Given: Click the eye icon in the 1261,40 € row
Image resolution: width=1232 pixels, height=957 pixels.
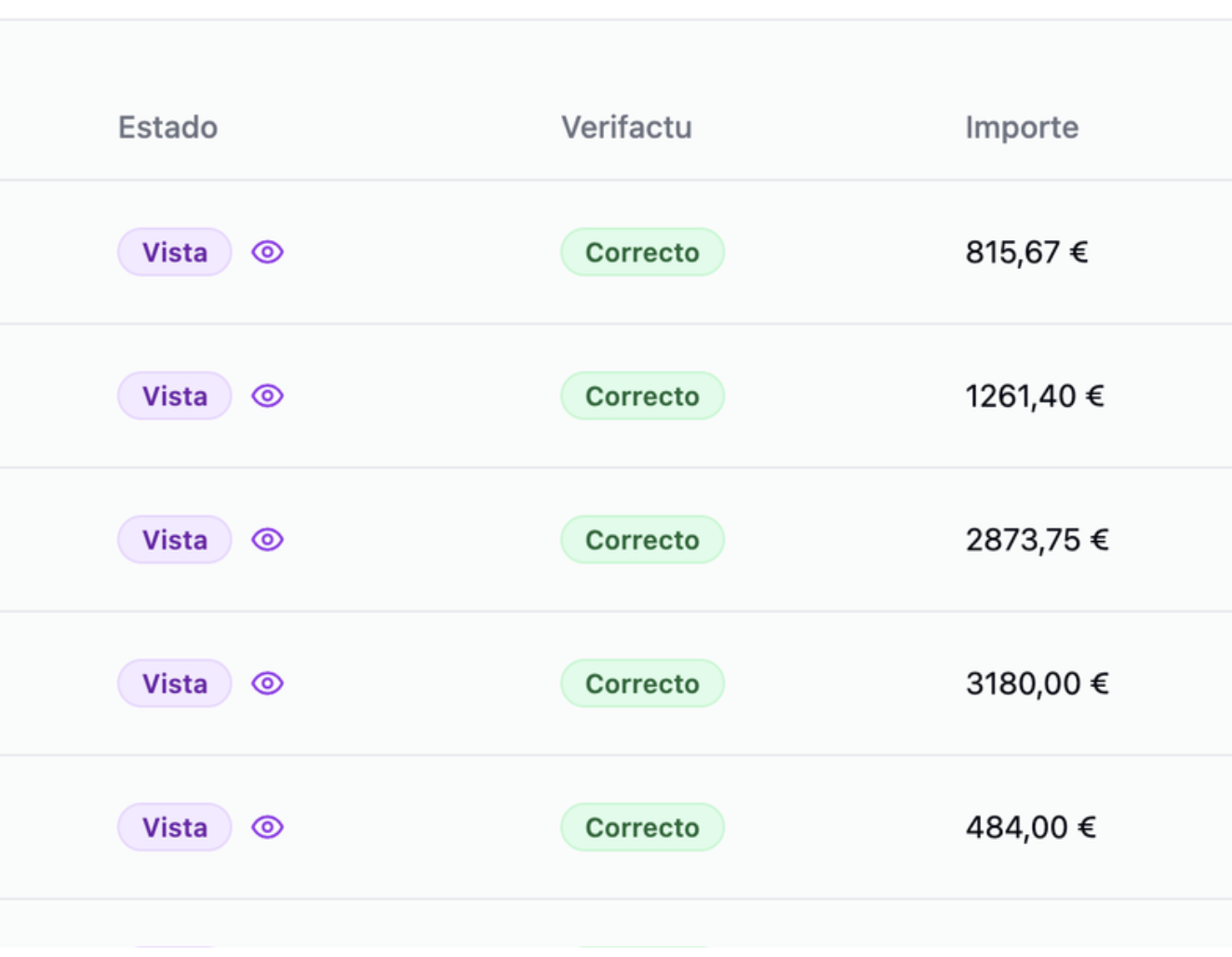Looking at the screenshot, I should (267, 396).
